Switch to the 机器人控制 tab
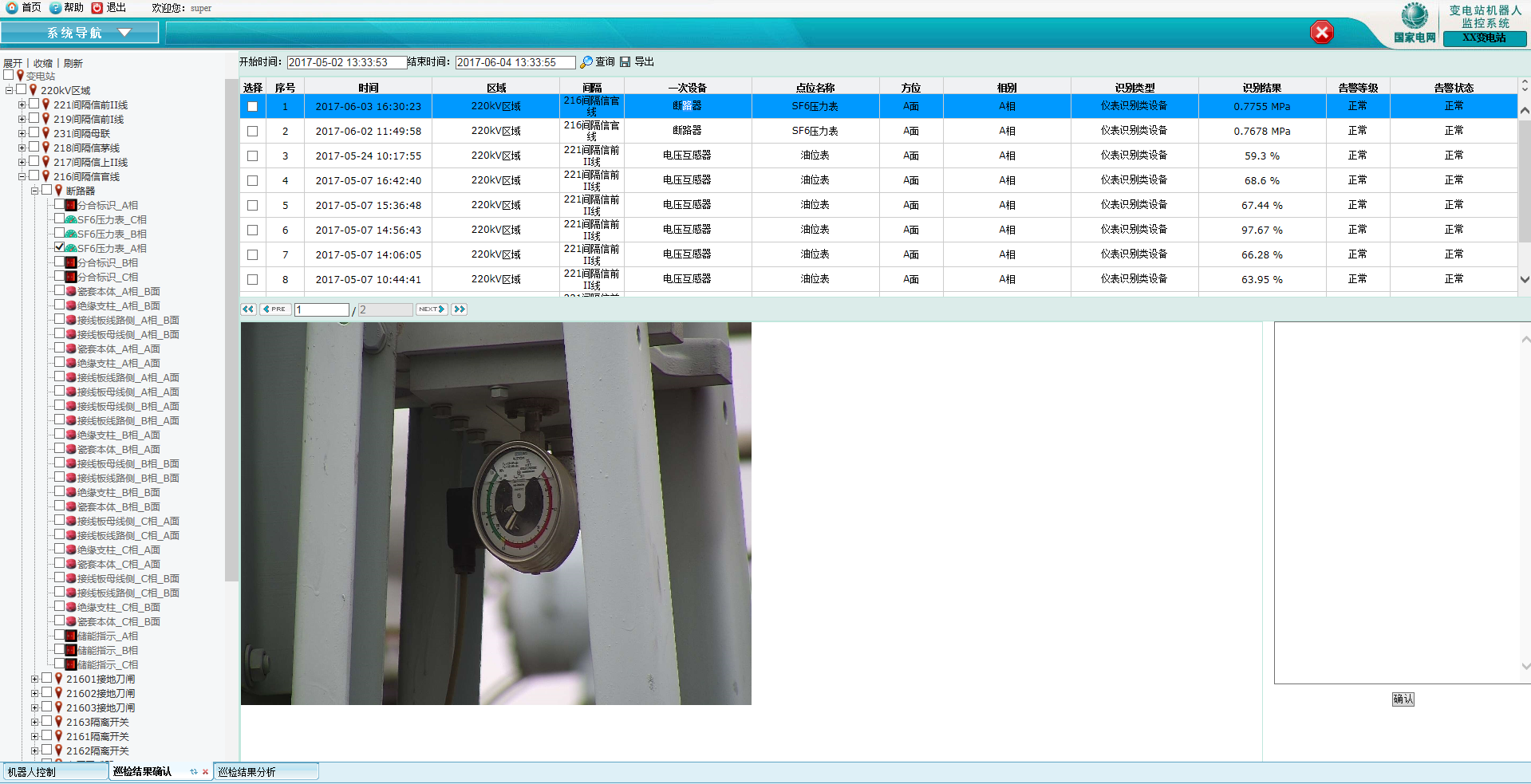 tap(32, 772)
